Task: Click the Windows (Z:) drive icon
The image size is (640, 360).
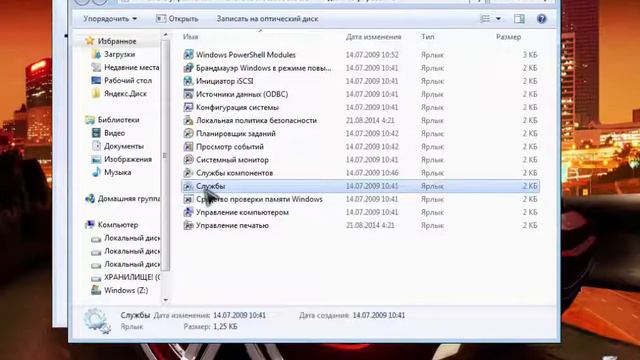Action: [x=96, y=290]
